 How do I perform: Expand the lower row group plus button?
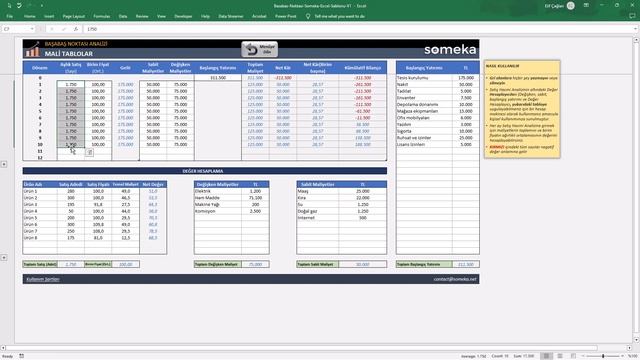tap(4, 258)
